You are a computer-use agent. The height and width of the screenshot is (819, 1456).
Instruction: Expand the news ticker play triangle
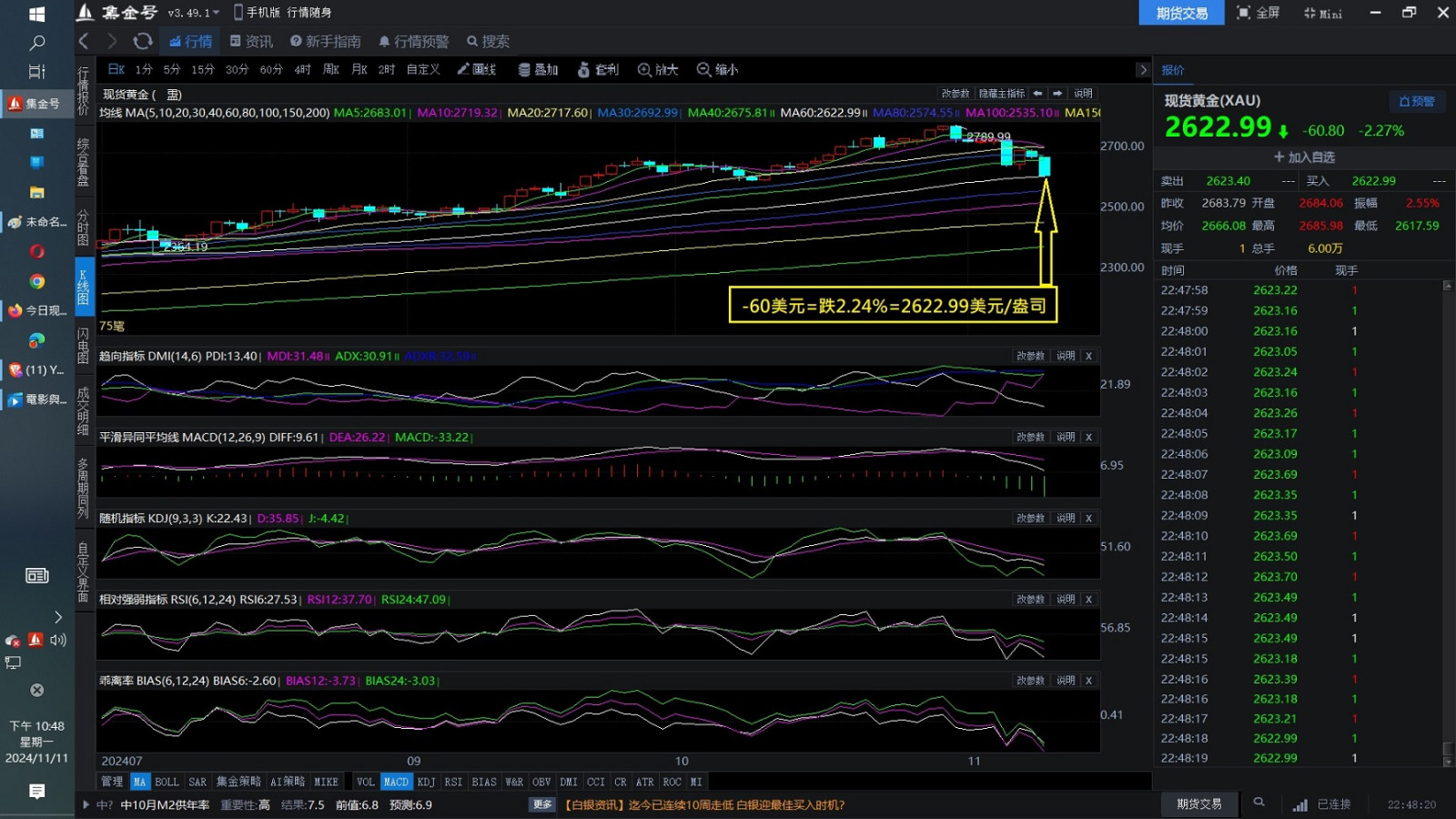[x=86, y=804]
